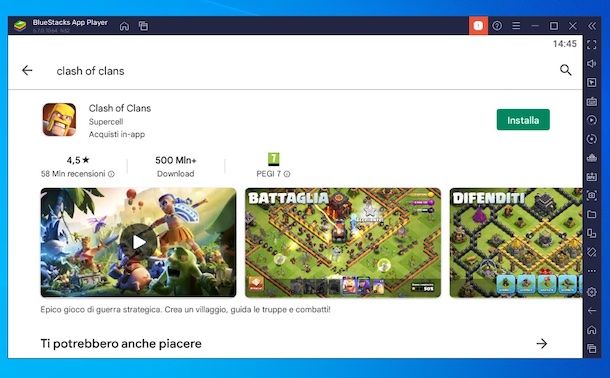
Task: Expand Ti potrebbero anche piacere with the arrow
Action: 542,343
